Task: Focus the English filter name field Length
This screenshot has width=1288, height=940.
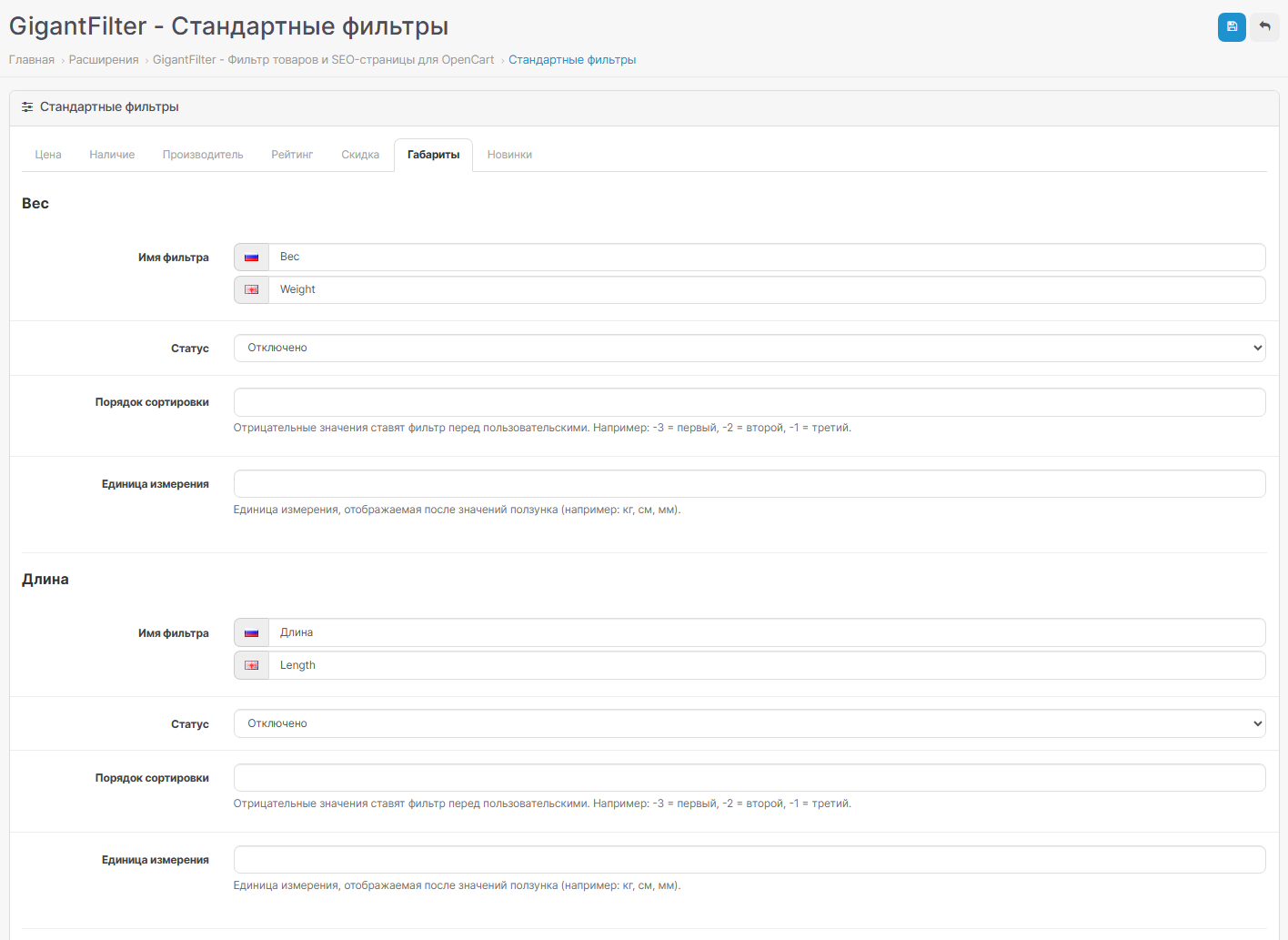Action: pyautogui.click(x=767, y=666)
